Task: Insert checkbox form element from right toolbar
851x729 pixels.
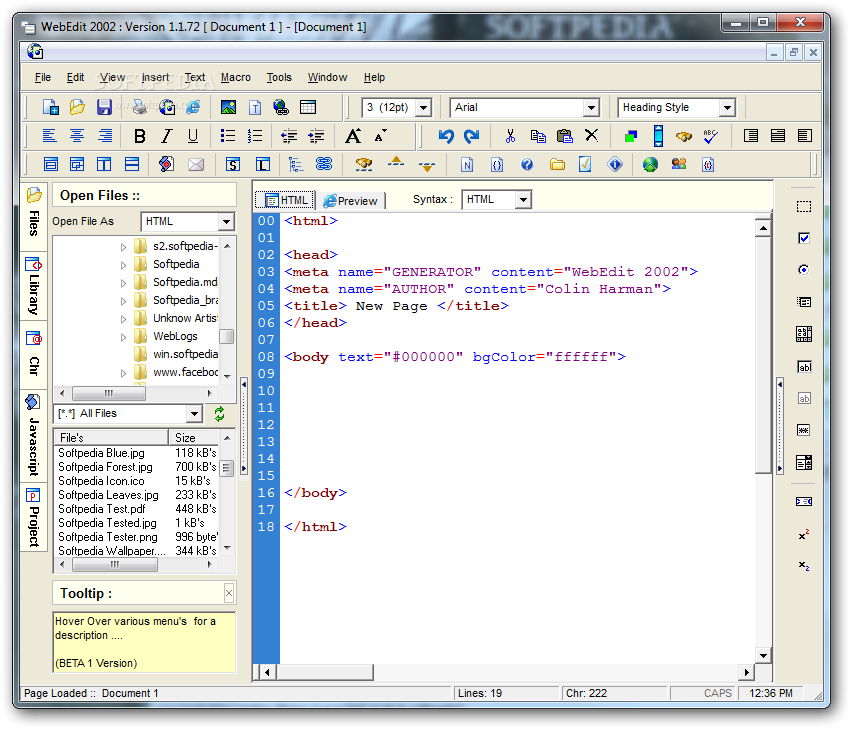Action: 804,238
